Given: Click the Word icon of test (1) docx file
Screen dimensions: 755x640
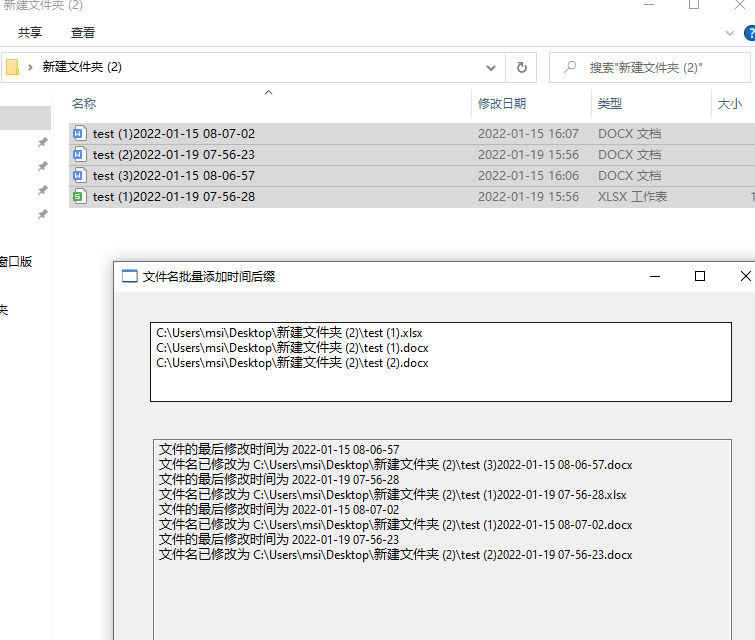Looking at the screenshot, I should 80,134.
